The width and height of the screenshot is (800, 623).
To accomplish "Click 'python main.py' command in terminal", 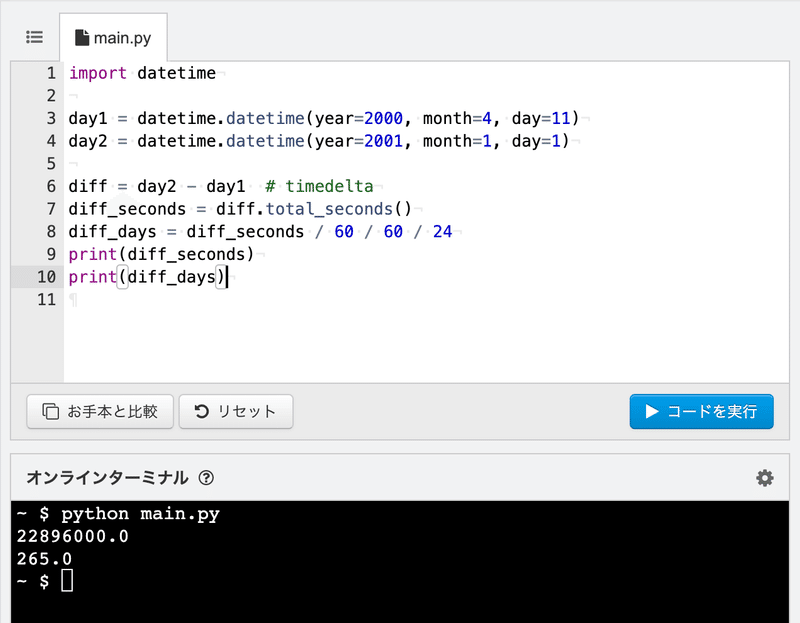I will 140,514.
